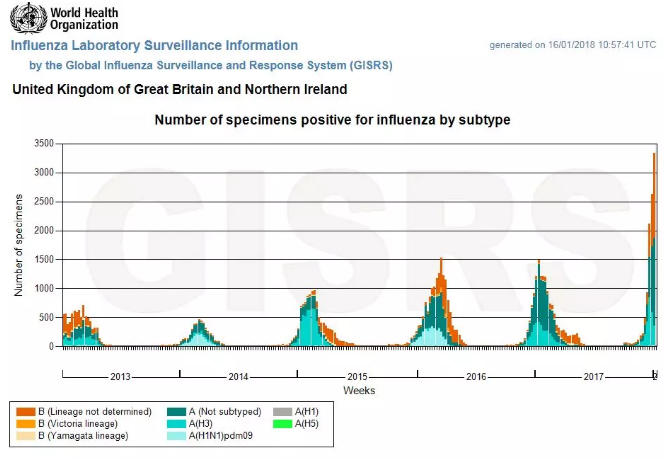Select the green A(H5) legend swatch
This screenshot has width=664, height=459.
tap(283, 424)
